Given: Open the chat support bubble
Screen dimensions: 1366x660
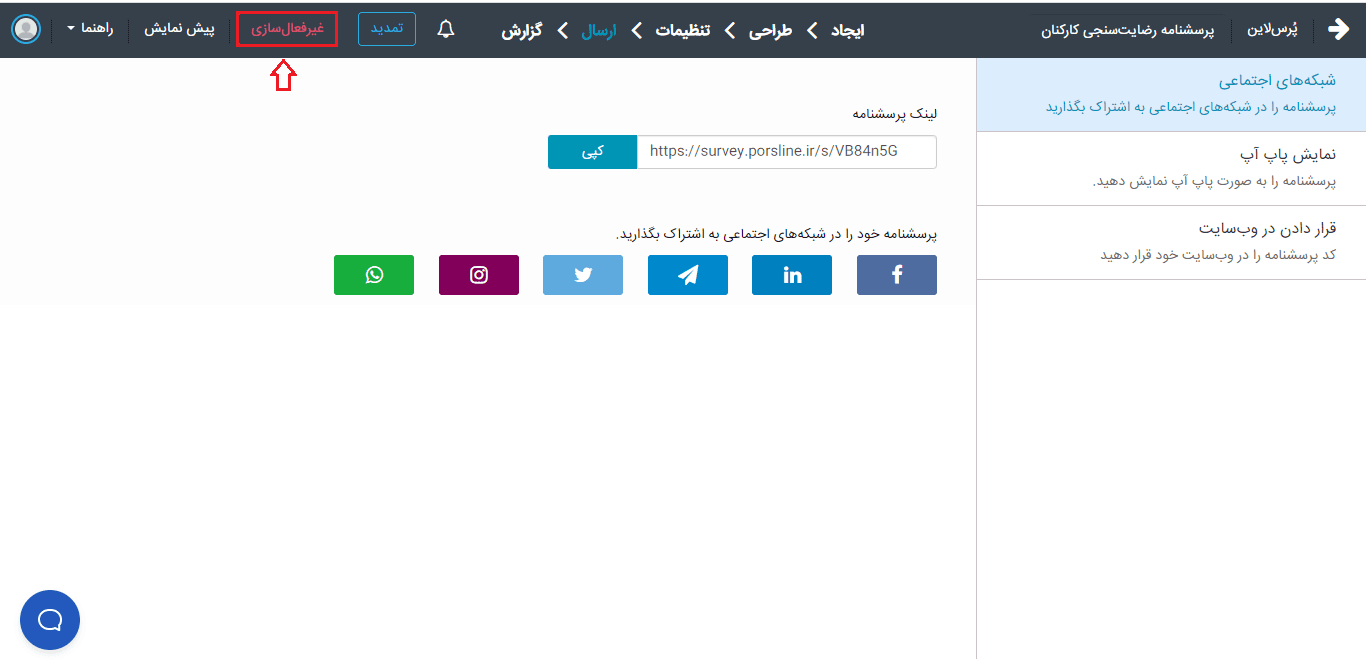Looking at the screenshot, I should coord(50,620).
